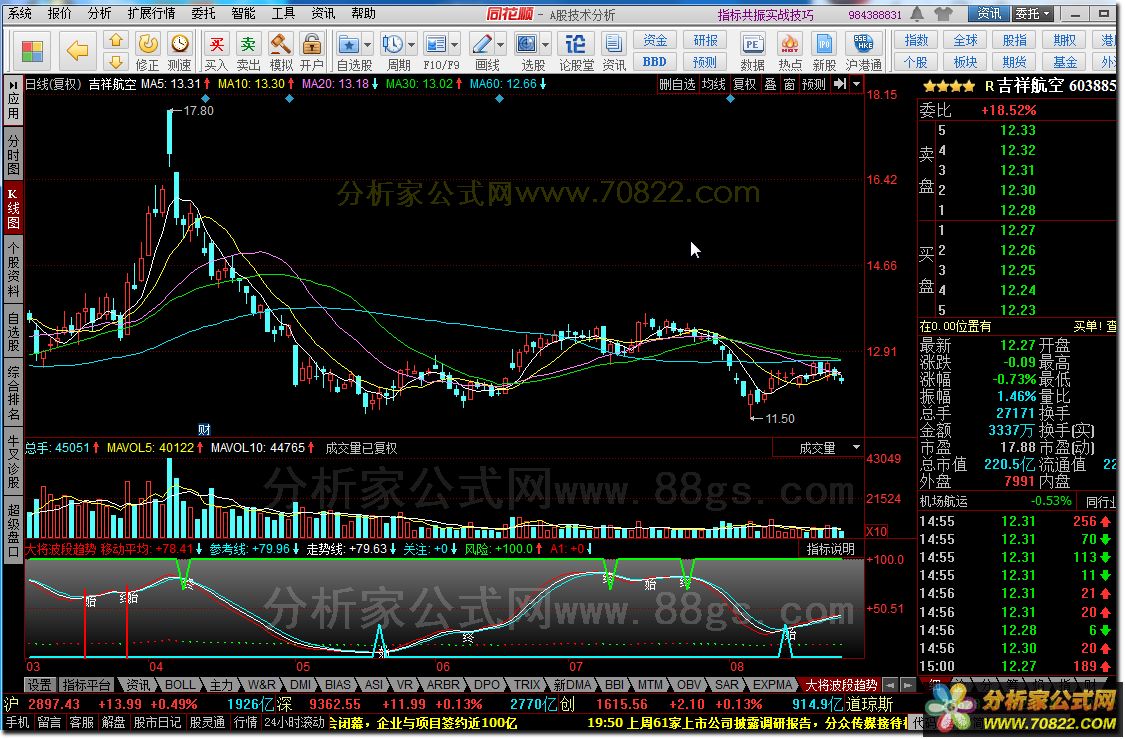Click the 指数 index button
Screen dimensions: 1125x739
[x=915, y=40]
